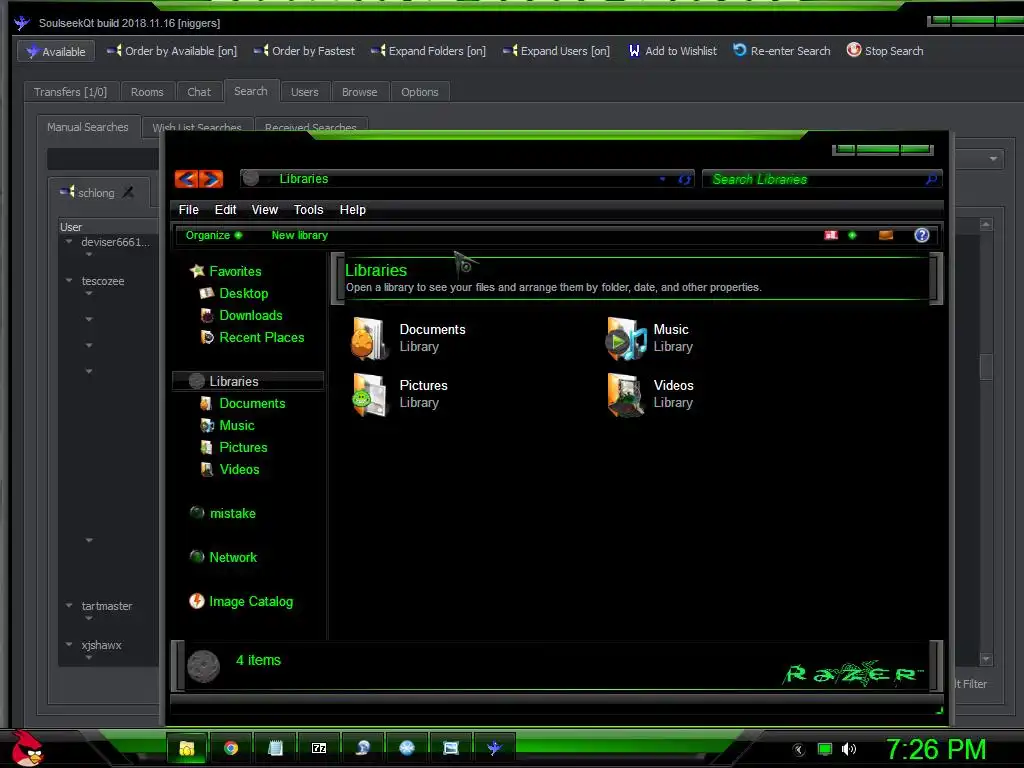Switch to the Browse tab in Soulseek

(359, 91)
